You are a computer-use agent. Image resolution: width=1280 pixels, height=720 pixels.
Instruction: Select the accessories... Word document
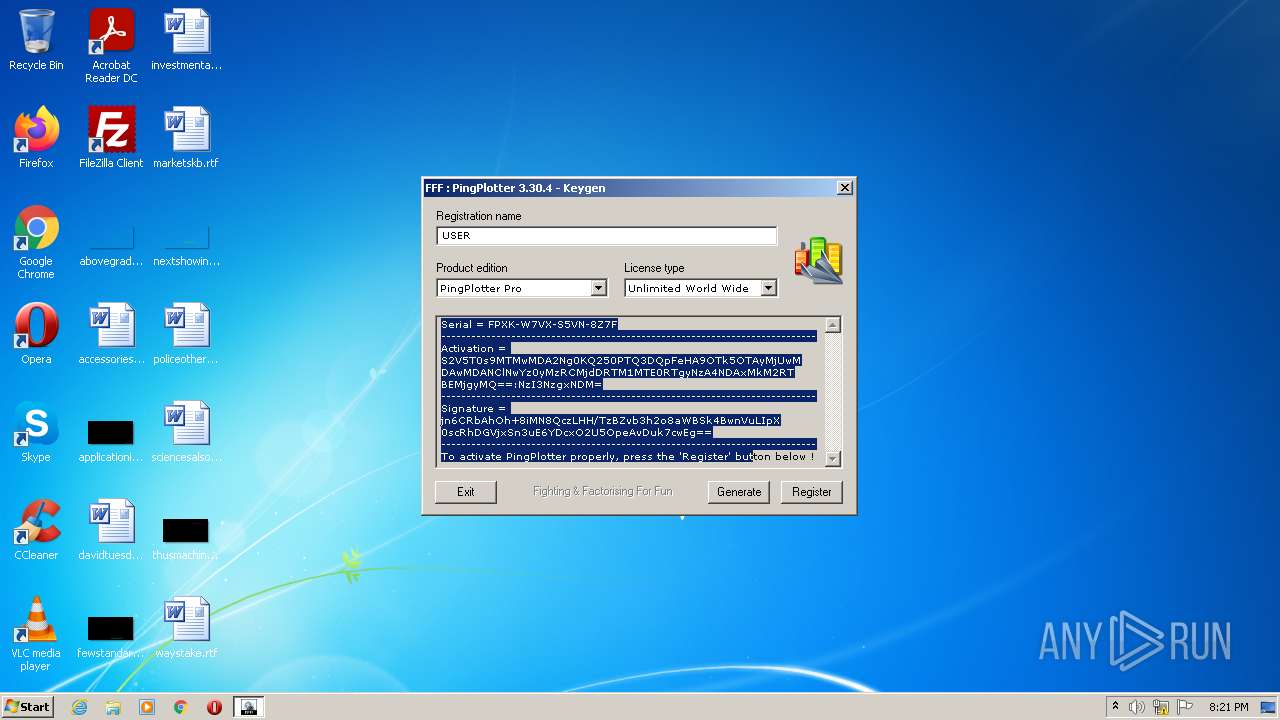coord(111,335)
